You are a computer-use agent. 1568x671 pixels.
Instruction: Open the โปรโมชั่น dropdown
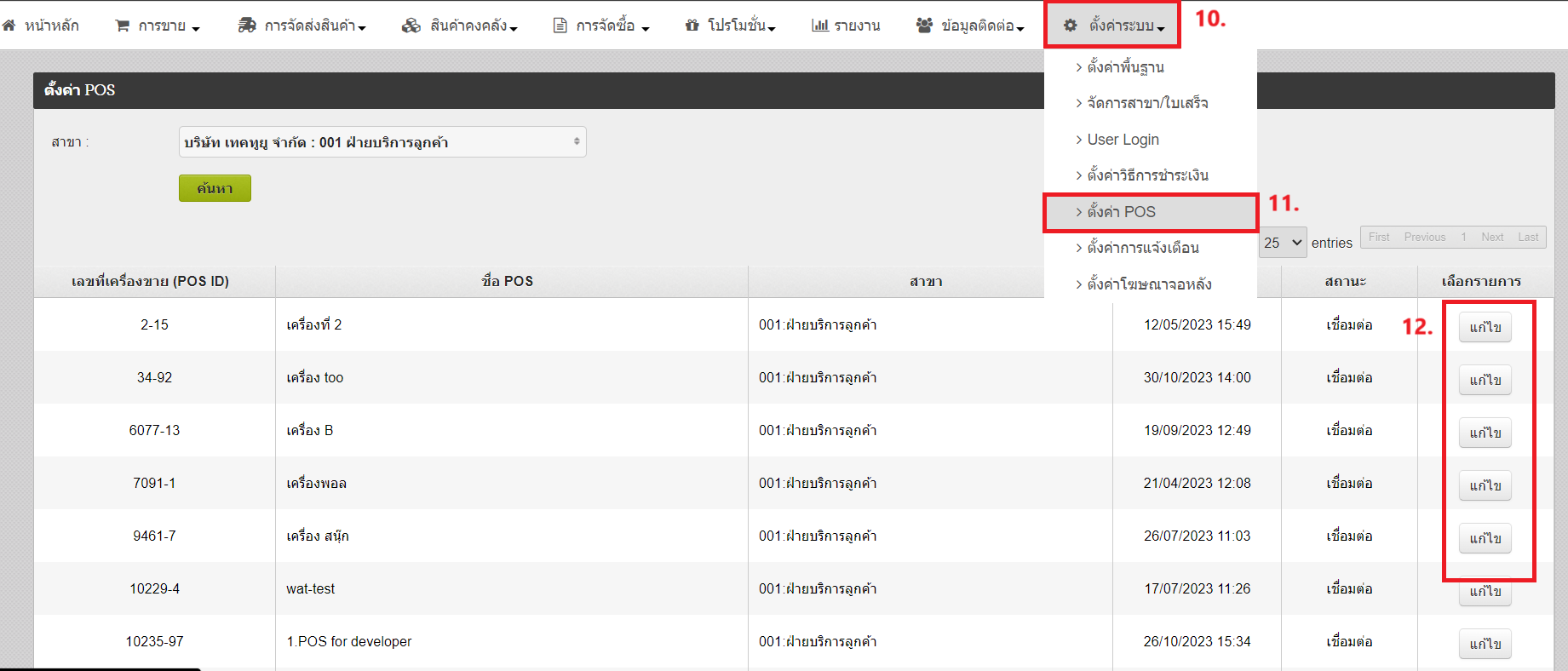click(731, 26)
